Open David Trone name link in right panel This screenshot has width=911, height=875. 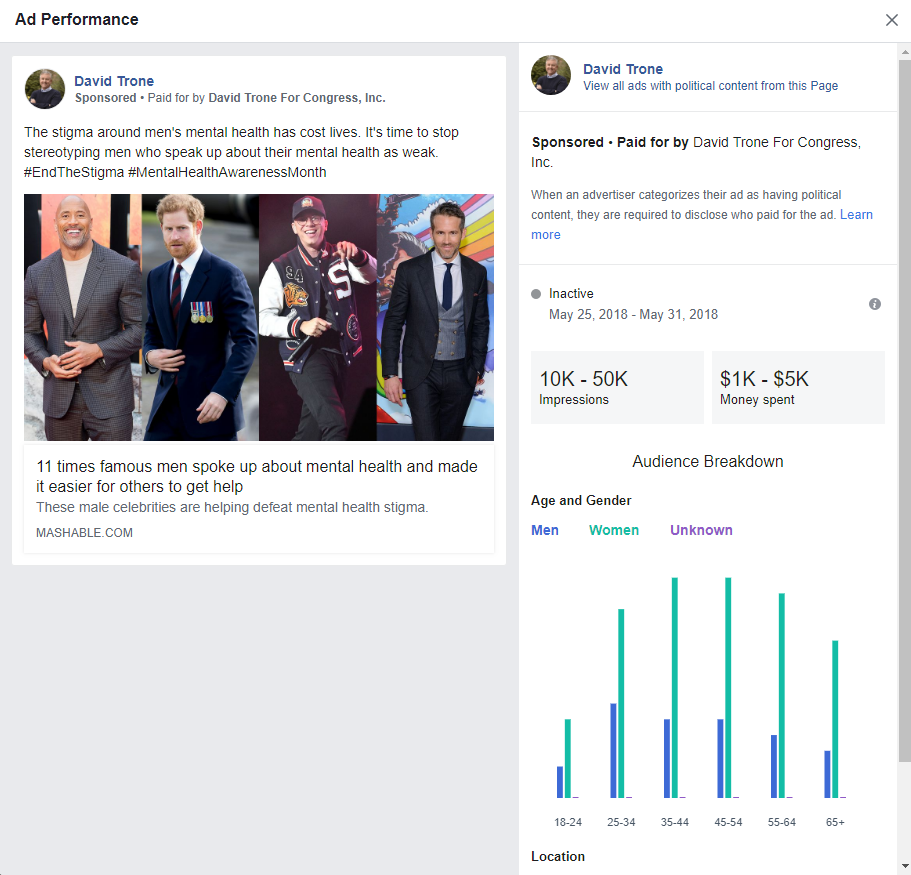coord(623,69)
